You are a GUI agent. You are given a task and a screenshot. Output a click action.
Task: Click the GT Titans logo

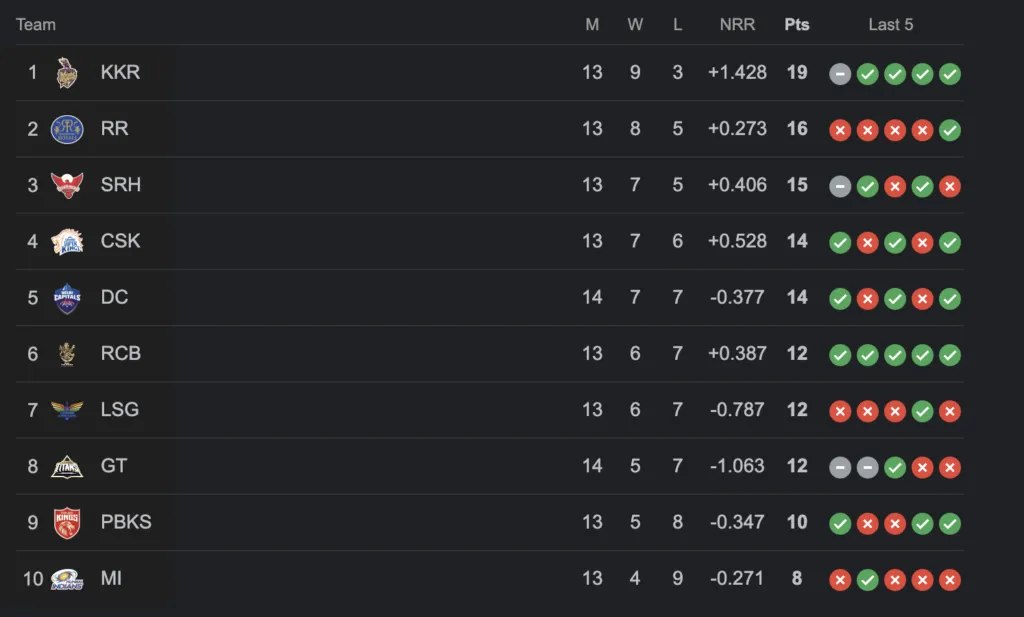tap(67, 467)
